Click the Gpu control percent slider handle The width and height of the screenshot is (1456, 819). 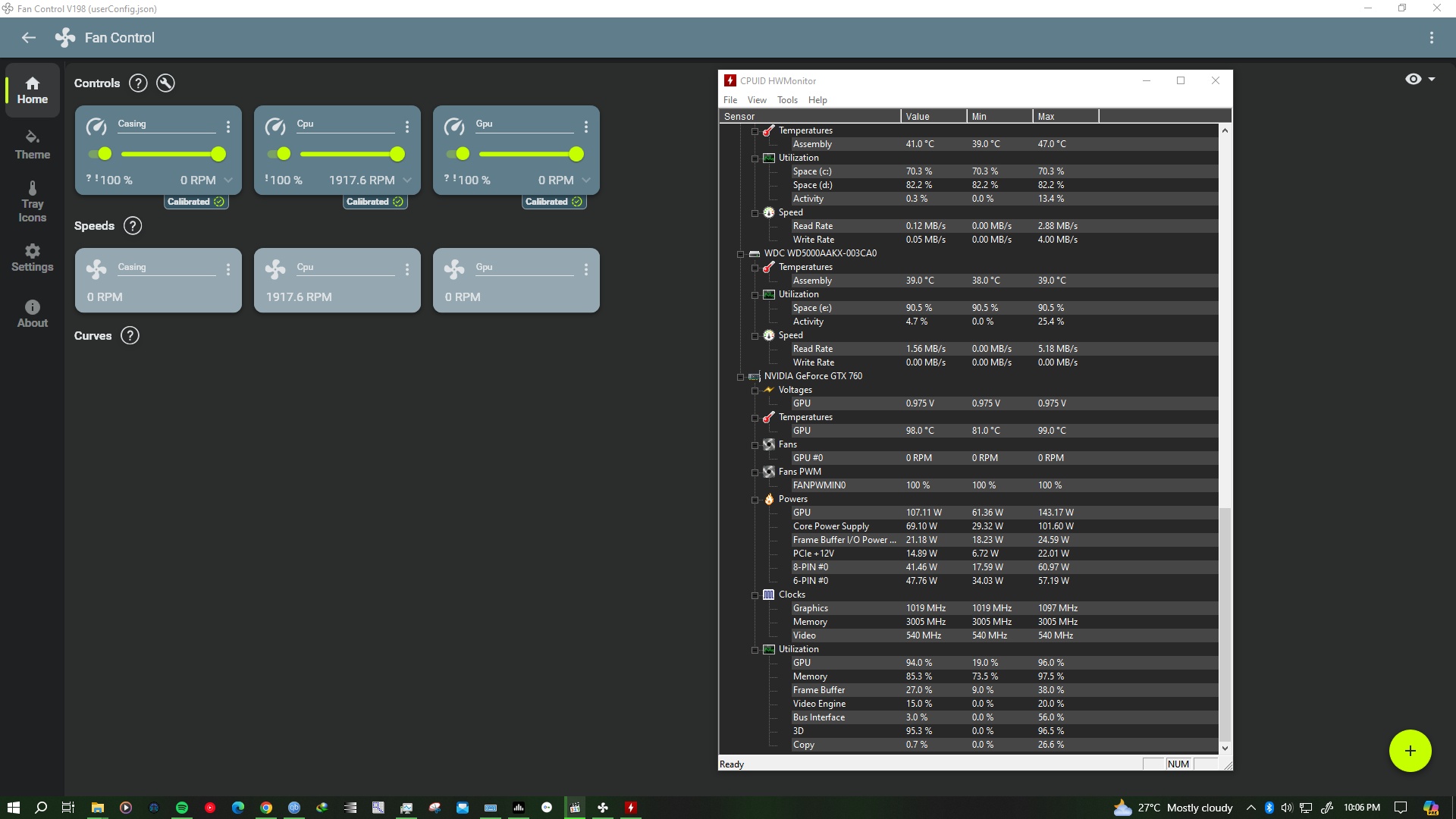pyautogui.click(x=576, y=154)
